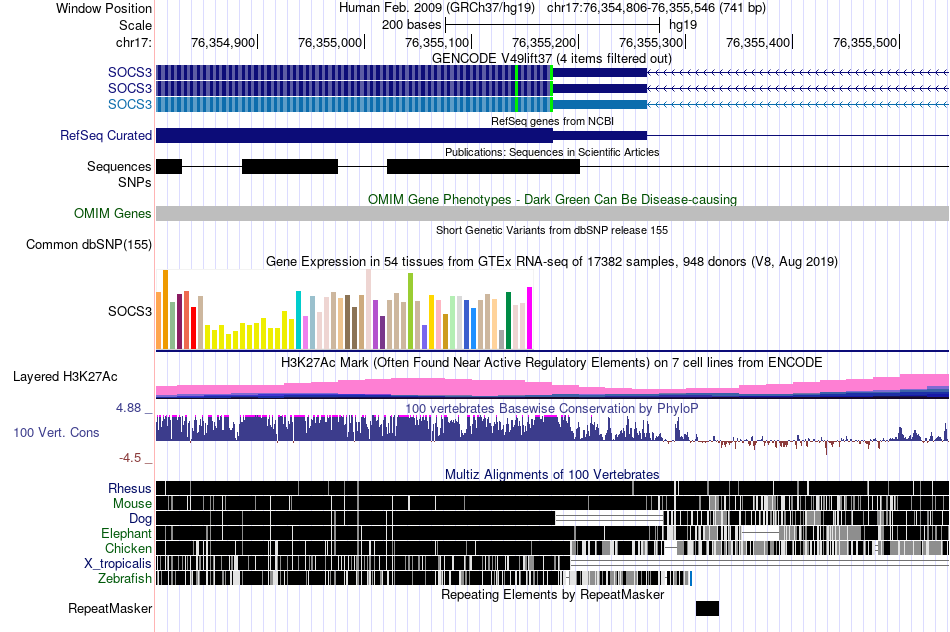Open Short Genetic Variants from dbSNP title
950x632 pixels.
point(552,230)
